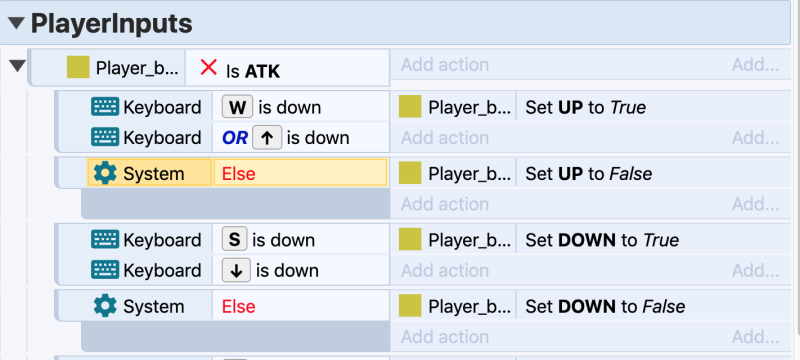Click Keyboard icon beside W is down
Image resolution: width=800 pixels, height=360 pixels.
(x=105, y=107)
